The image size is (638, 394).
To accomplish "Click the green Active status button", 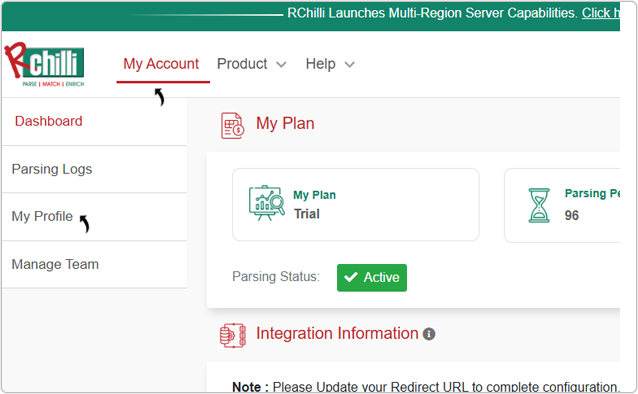I will 372,278.
